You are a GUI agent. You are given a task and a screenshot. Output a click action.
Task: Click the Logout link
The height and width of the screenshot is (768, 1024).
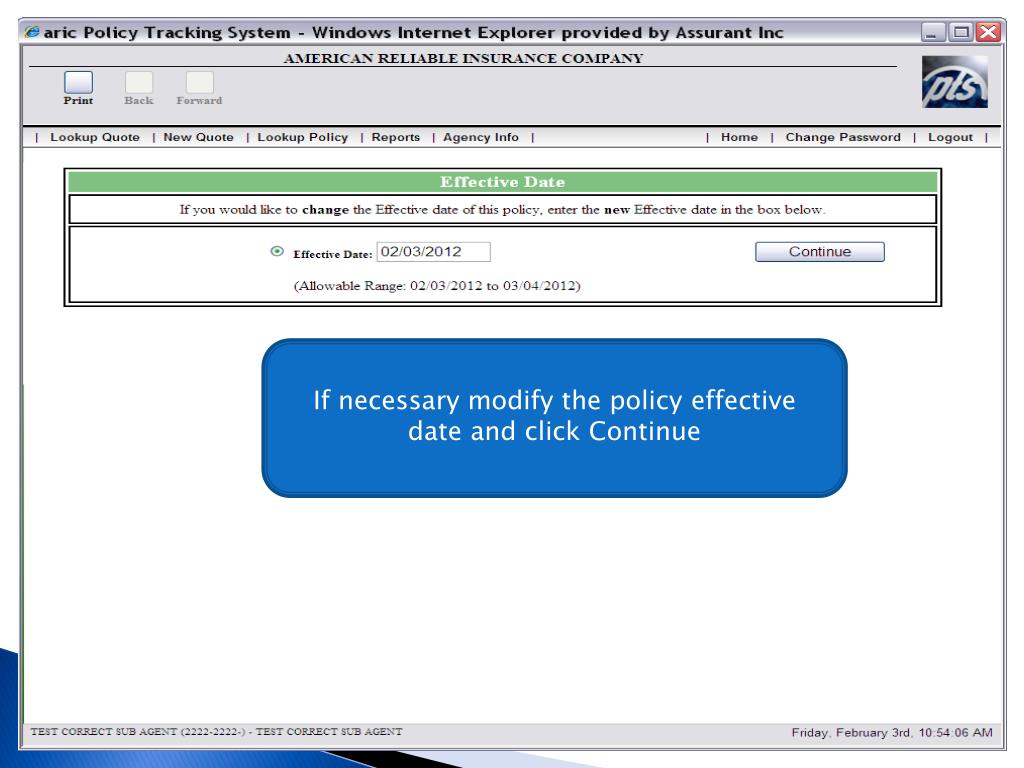(x=950, y=137)
